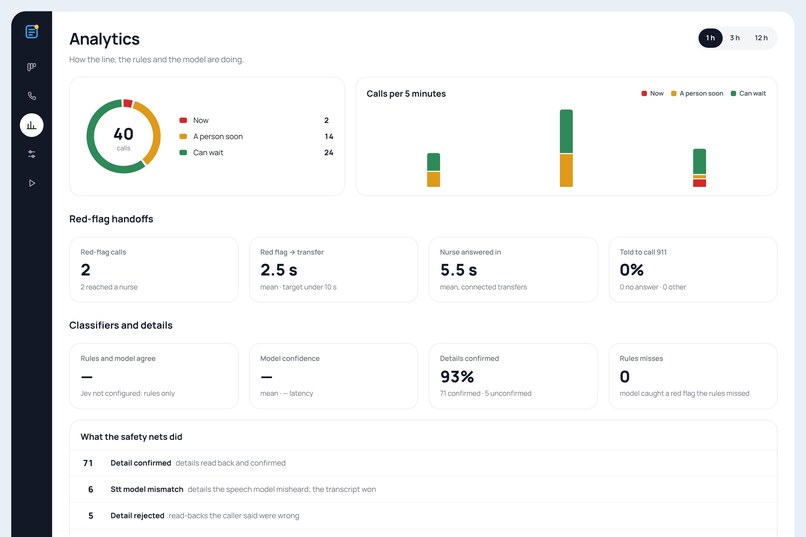Open the Nurse answered in card
Screen dimensions: 806x537
tap(513, 269)
